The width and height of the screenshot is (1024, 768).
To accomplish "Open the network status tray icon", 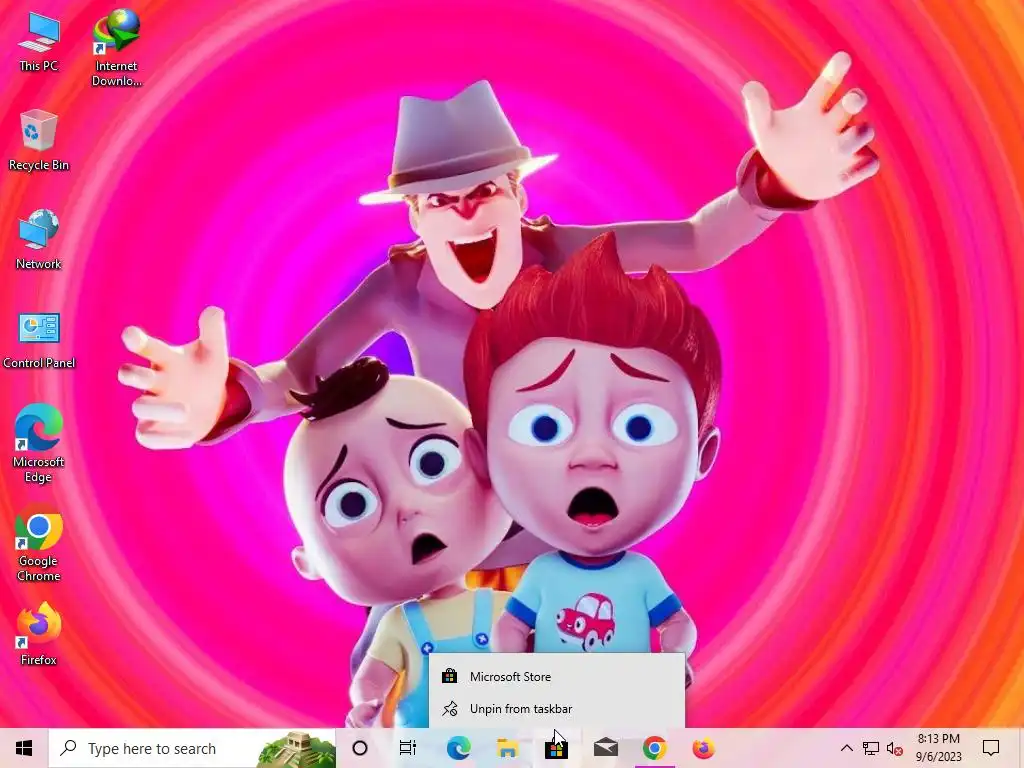I will [x=871, y=748].
